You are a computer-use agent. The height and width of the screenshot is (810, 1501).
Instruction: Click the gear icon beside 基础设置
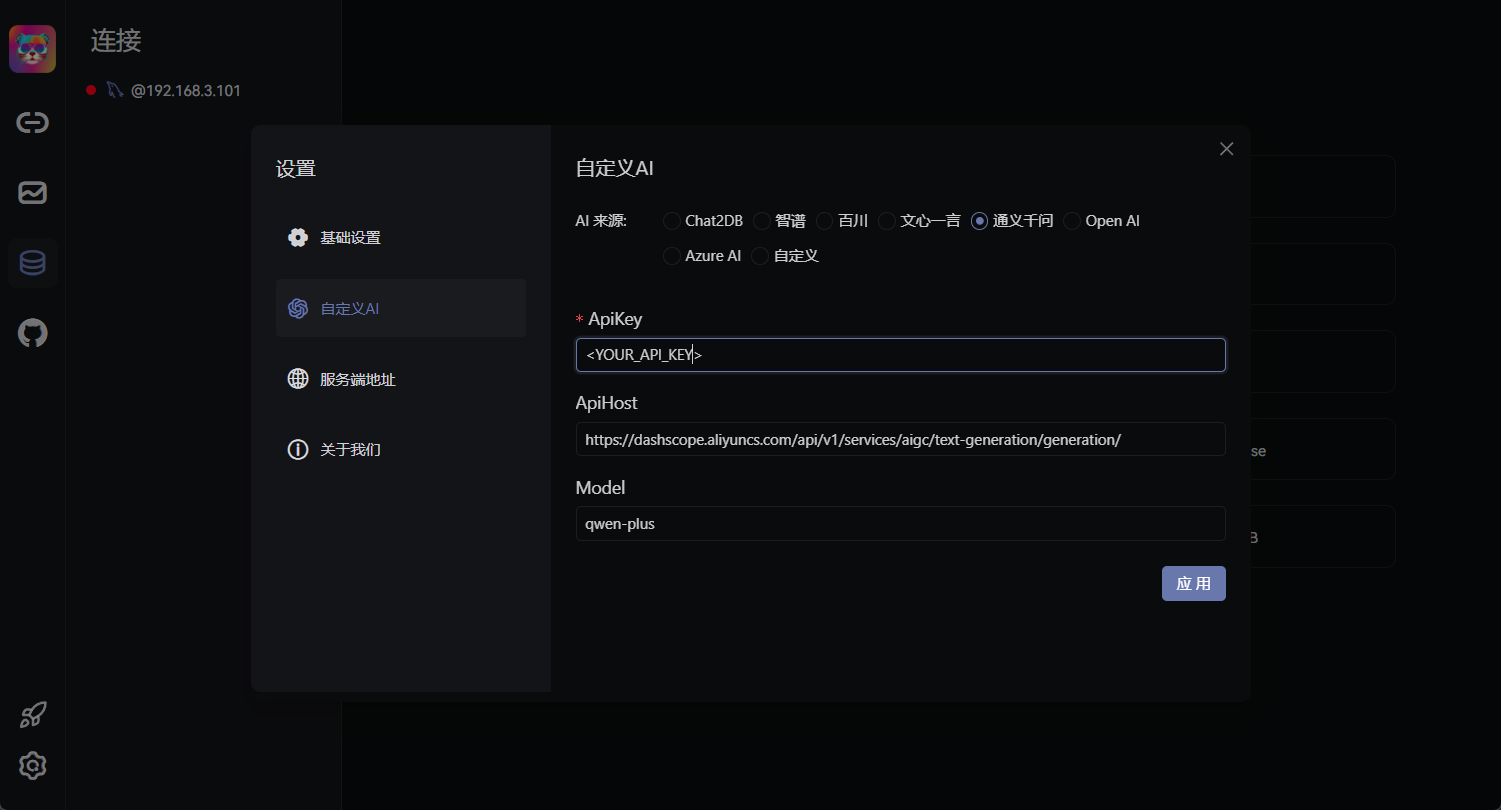point(297,238)
